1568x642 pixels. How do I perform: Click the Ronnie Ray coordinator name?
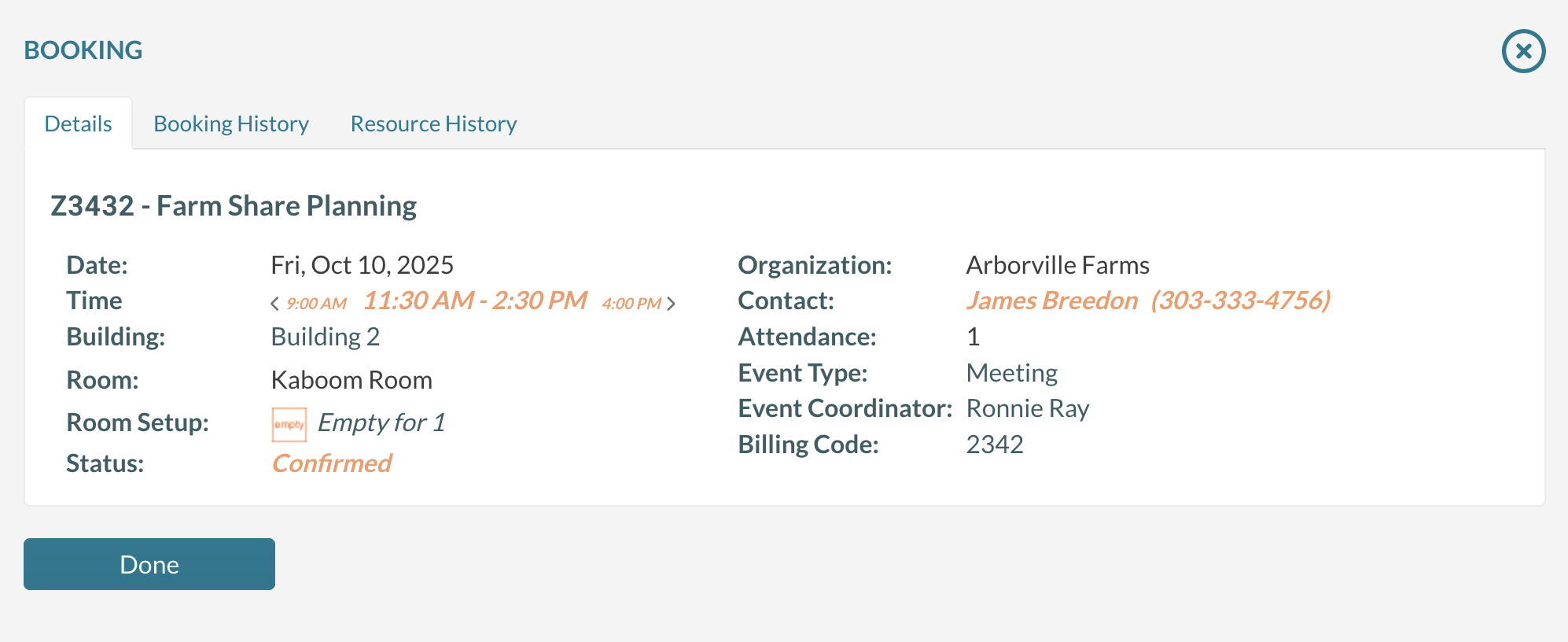point(1028,408)
